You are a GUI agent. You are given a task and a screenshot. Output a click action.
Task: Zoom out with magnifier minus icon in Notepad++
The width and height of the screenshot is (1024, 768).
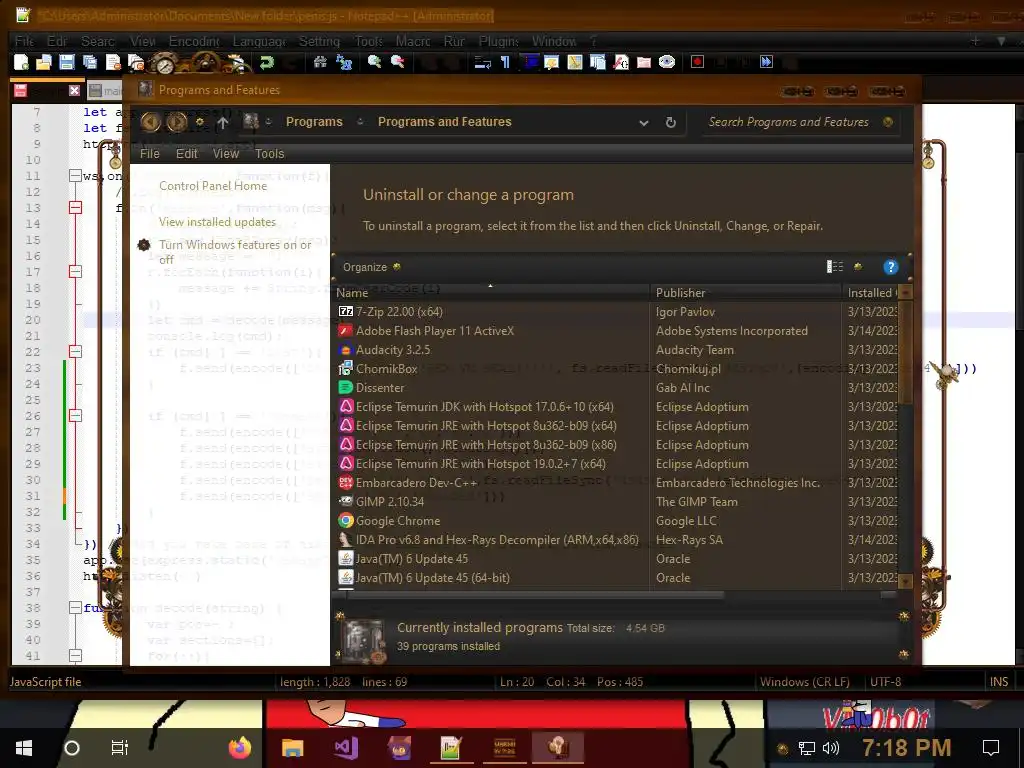(398, 62)
